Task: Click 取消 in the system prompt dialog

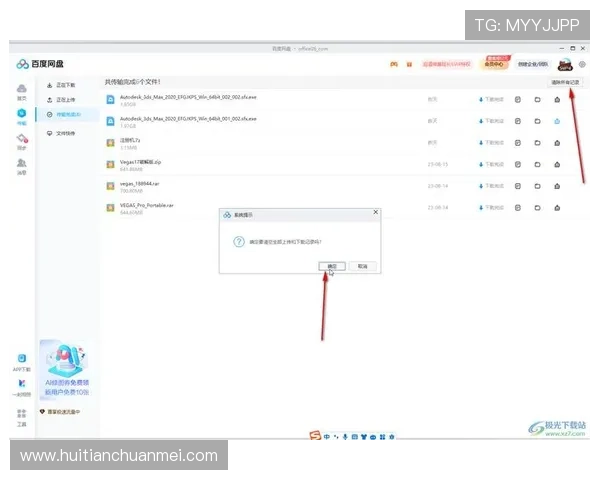Action: (361, 266)
